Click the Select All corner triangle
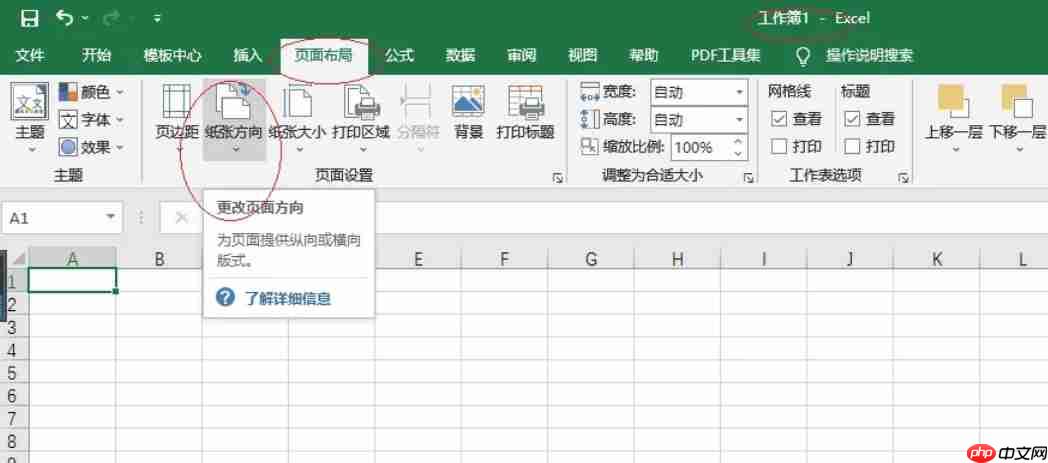This screenshot has height=463, width=1048. pos(18,258)
